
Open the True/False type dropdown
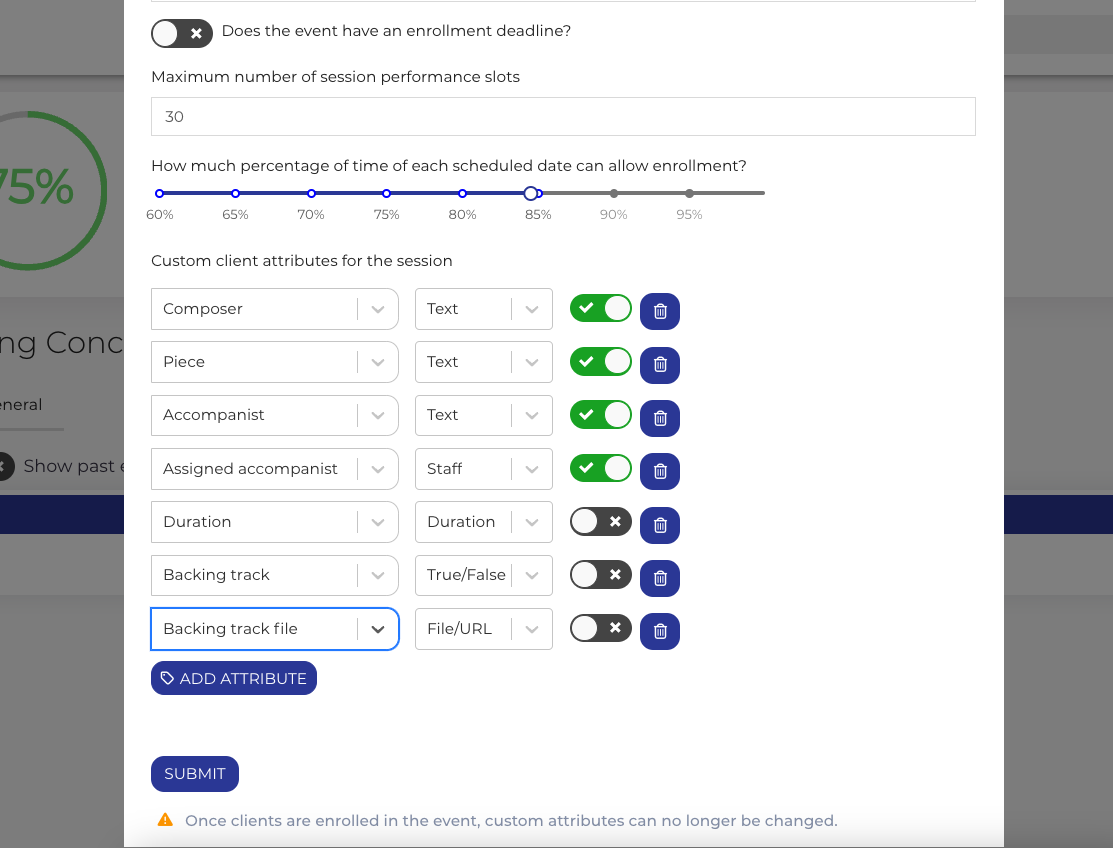[x=531, y=575]
